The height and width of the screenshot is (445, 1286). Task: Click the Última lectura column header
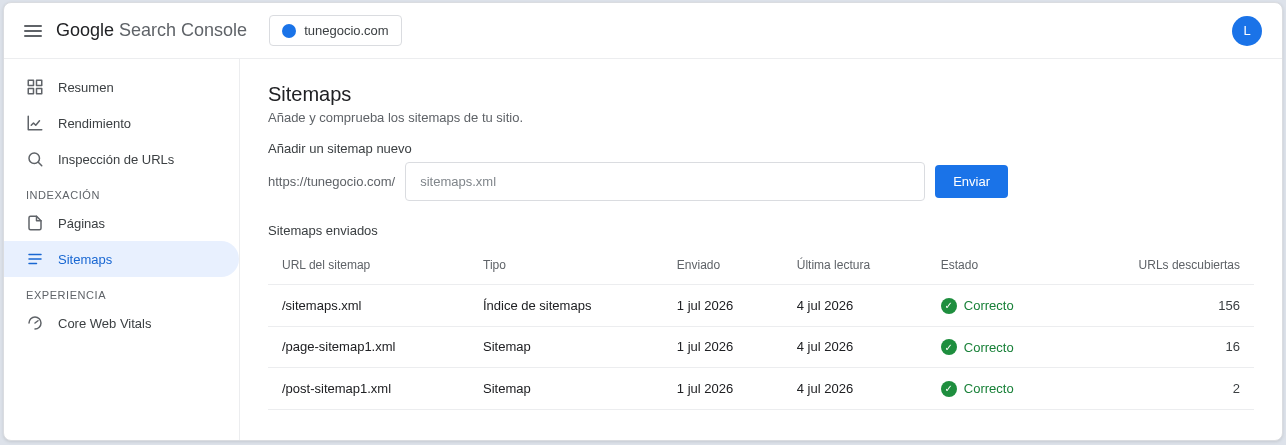[x=833, y=265]
